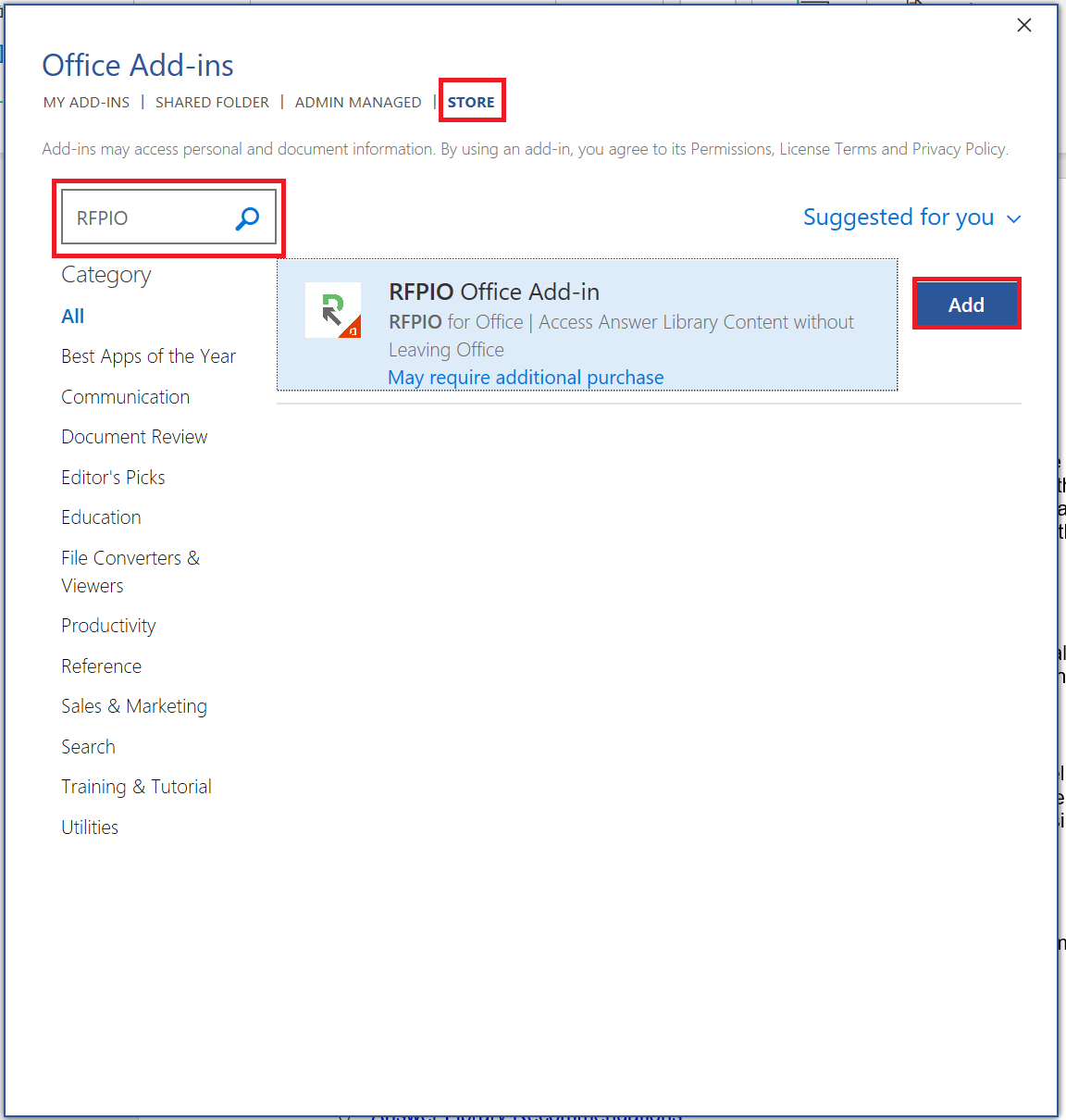The width and height of the screenshot is (1066, 1120).
Task: Select the Sales & Marketing category
Action: [x=134, y=706]
